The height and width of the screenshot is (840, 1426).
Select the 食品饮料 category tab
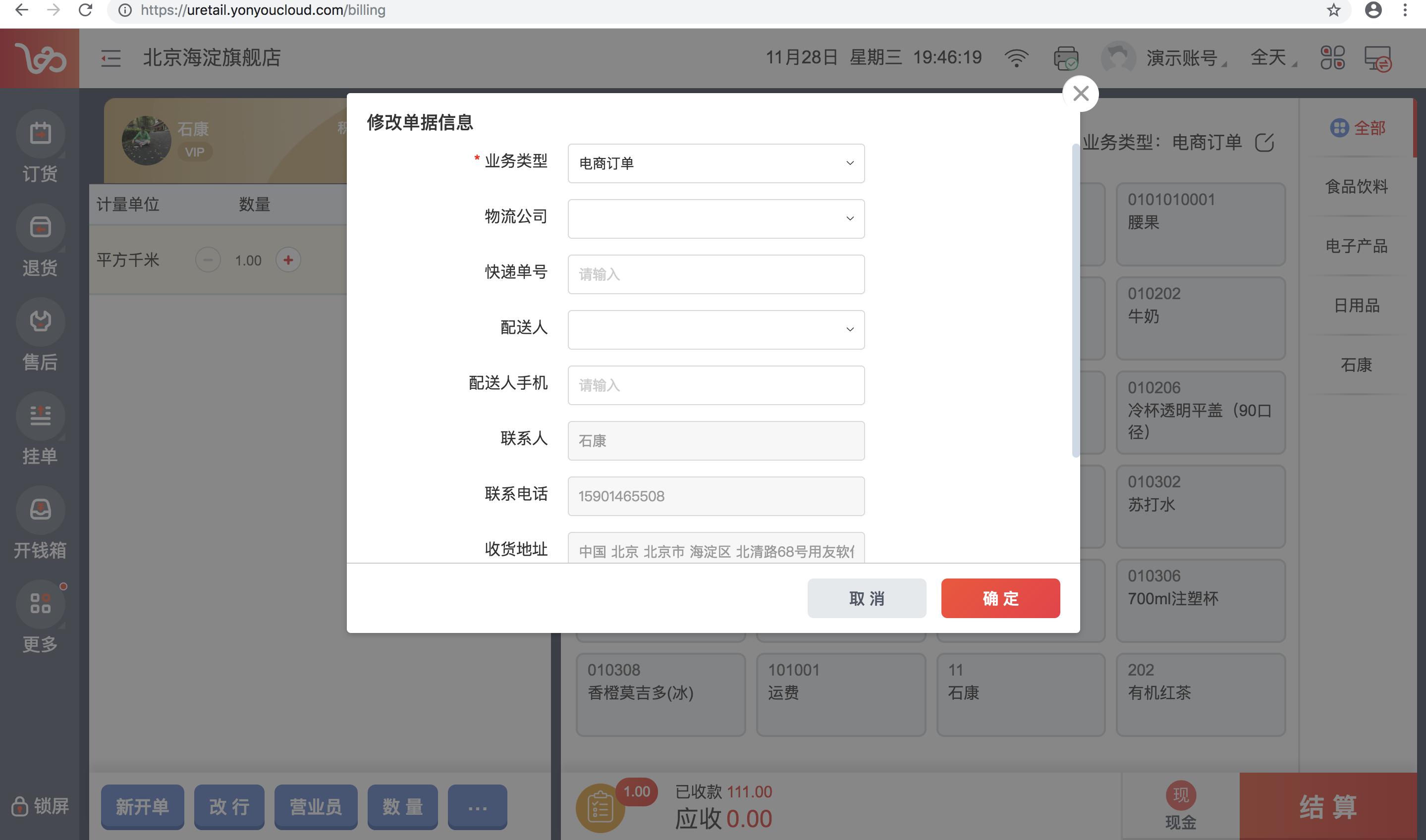pyautogui.click(x=1356, y=187)
